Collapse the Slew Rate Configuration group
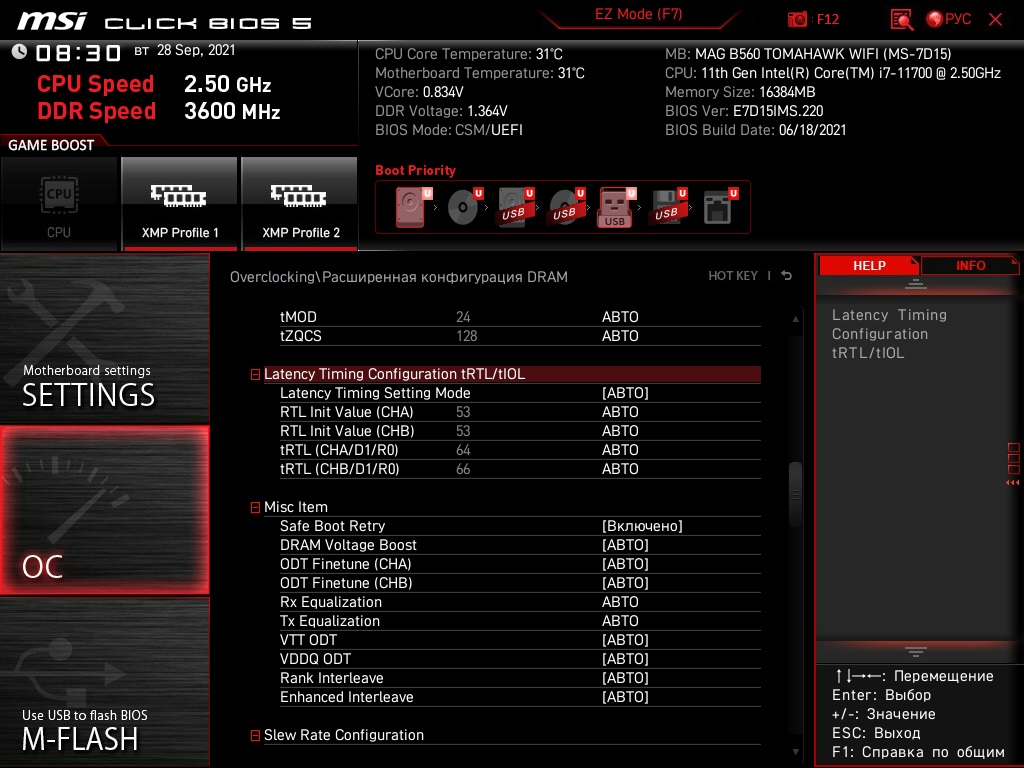1024x768 pixels. tap(255, 736)
